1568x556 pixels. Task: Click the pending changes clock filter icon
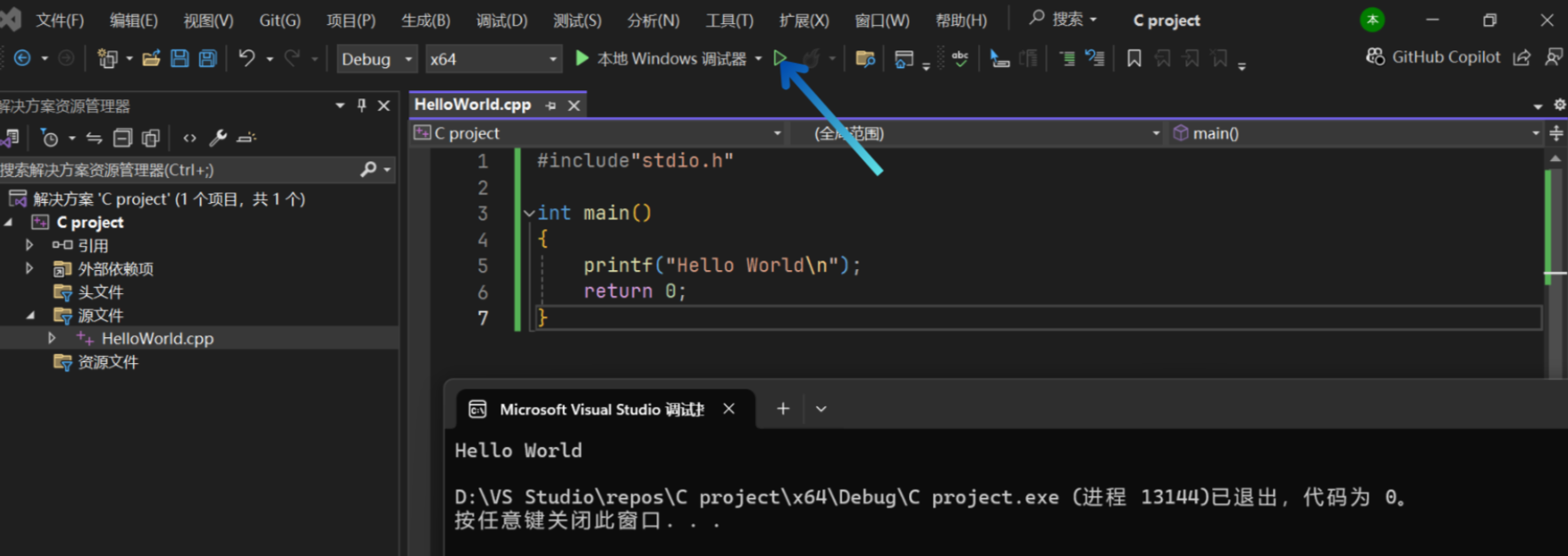pyautogui.click(x=50, y=138)
